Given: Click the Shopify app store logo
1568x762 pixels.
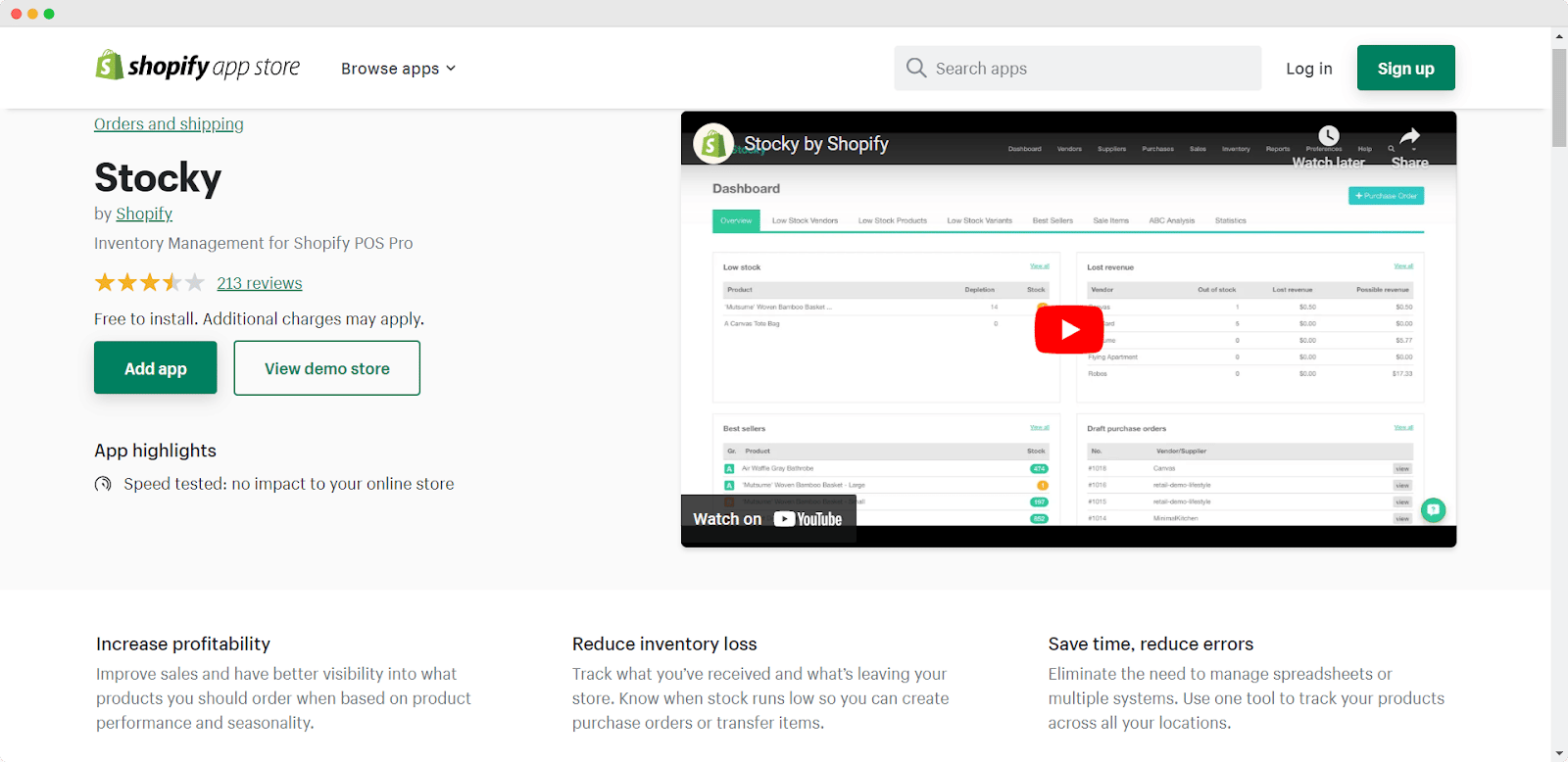Looking at the screenshot, I should point(197,66).
